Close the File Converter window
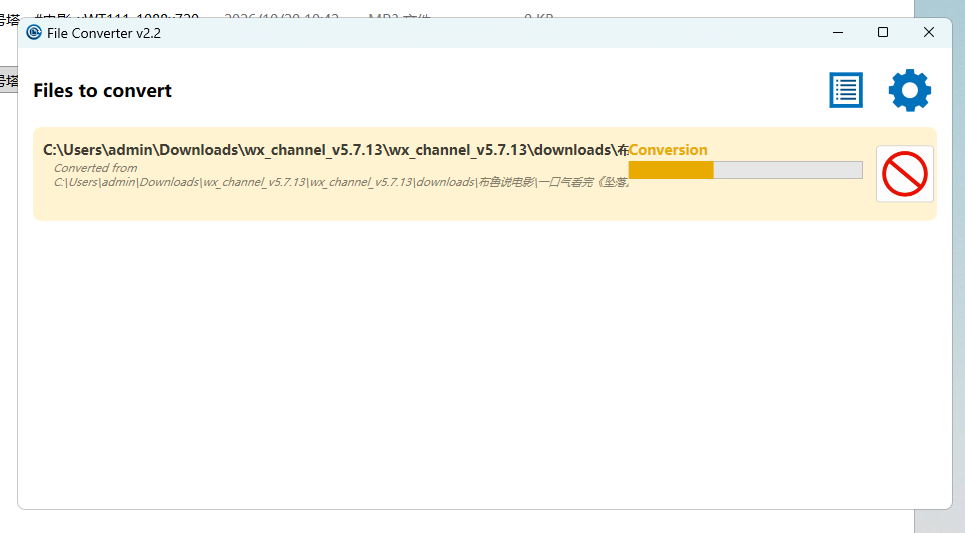This screenshot has width=965, height=533. 929,32
